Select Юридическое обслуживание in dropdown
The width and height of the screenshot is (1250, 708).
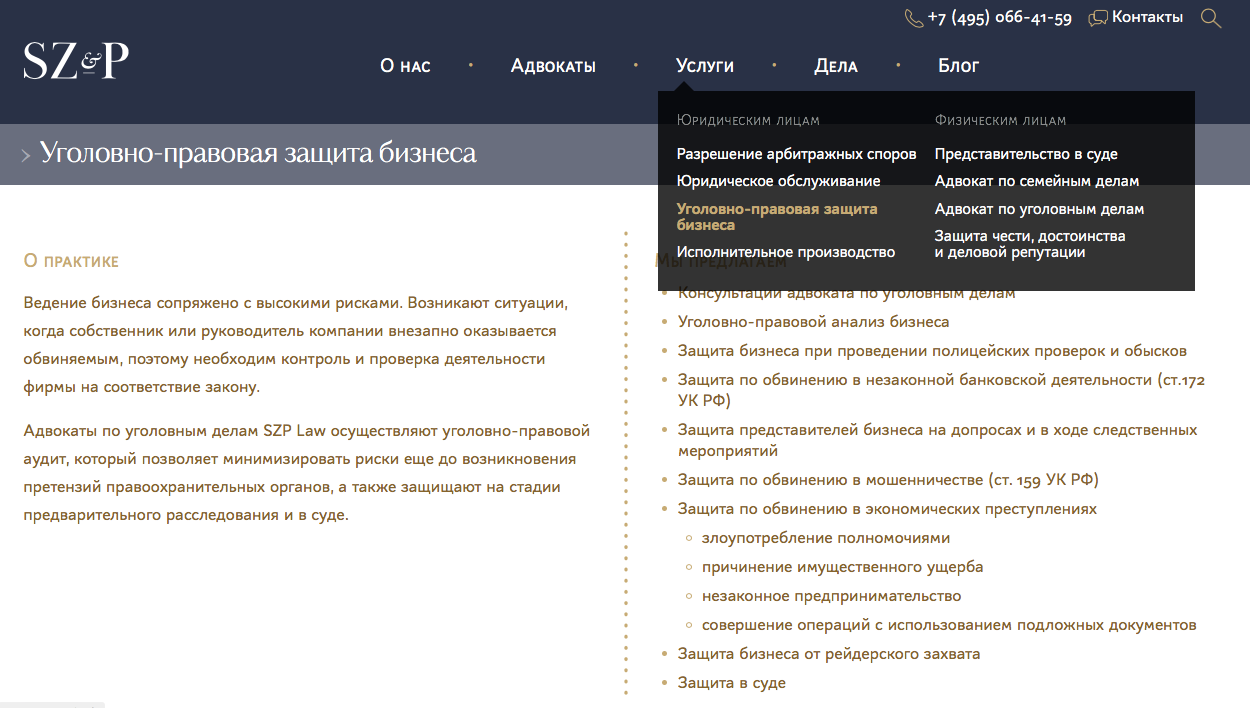click(x=779, y=181)
